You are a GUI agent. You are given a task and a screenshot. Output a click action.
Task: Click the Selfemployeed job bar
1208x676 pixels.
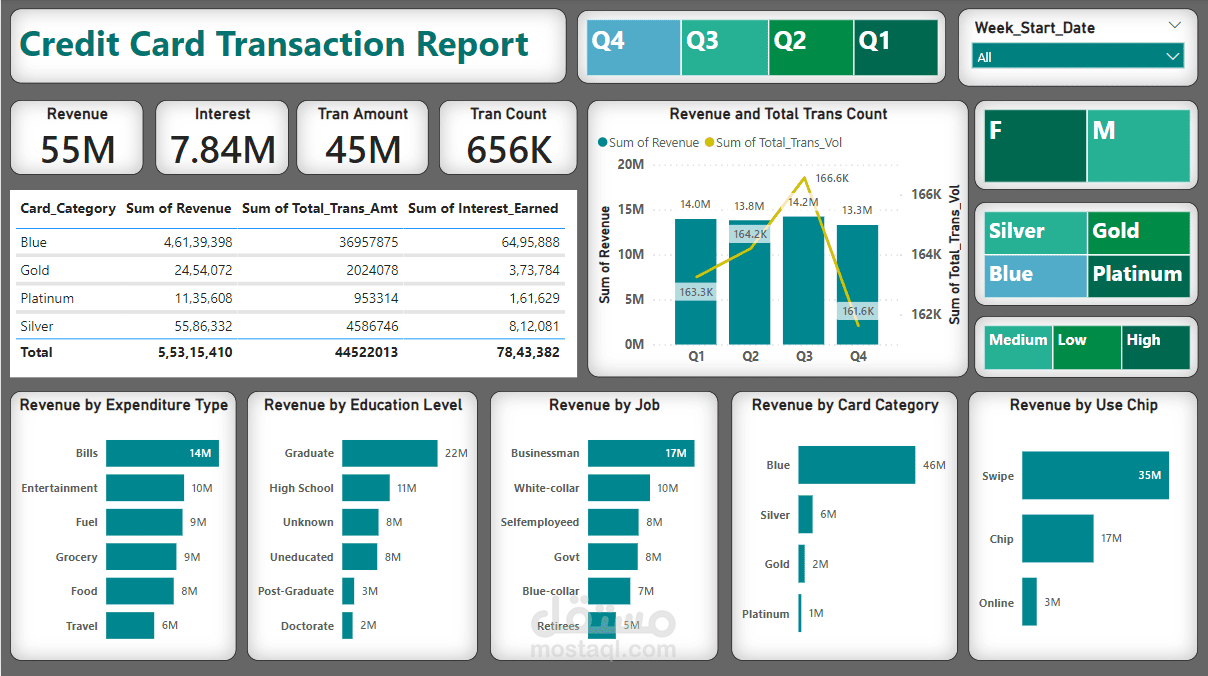click(613, 522)
